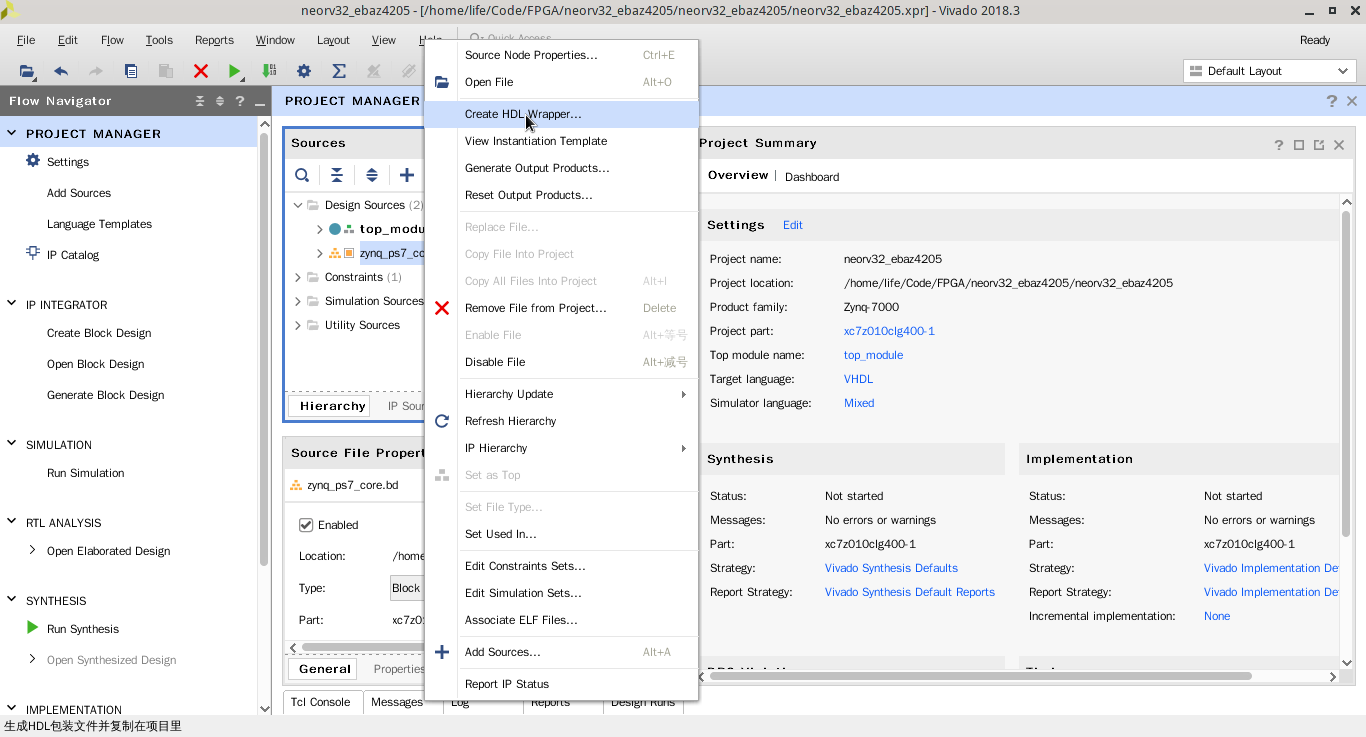Collapse all sources in Sources panel

(x=337, y=175)
